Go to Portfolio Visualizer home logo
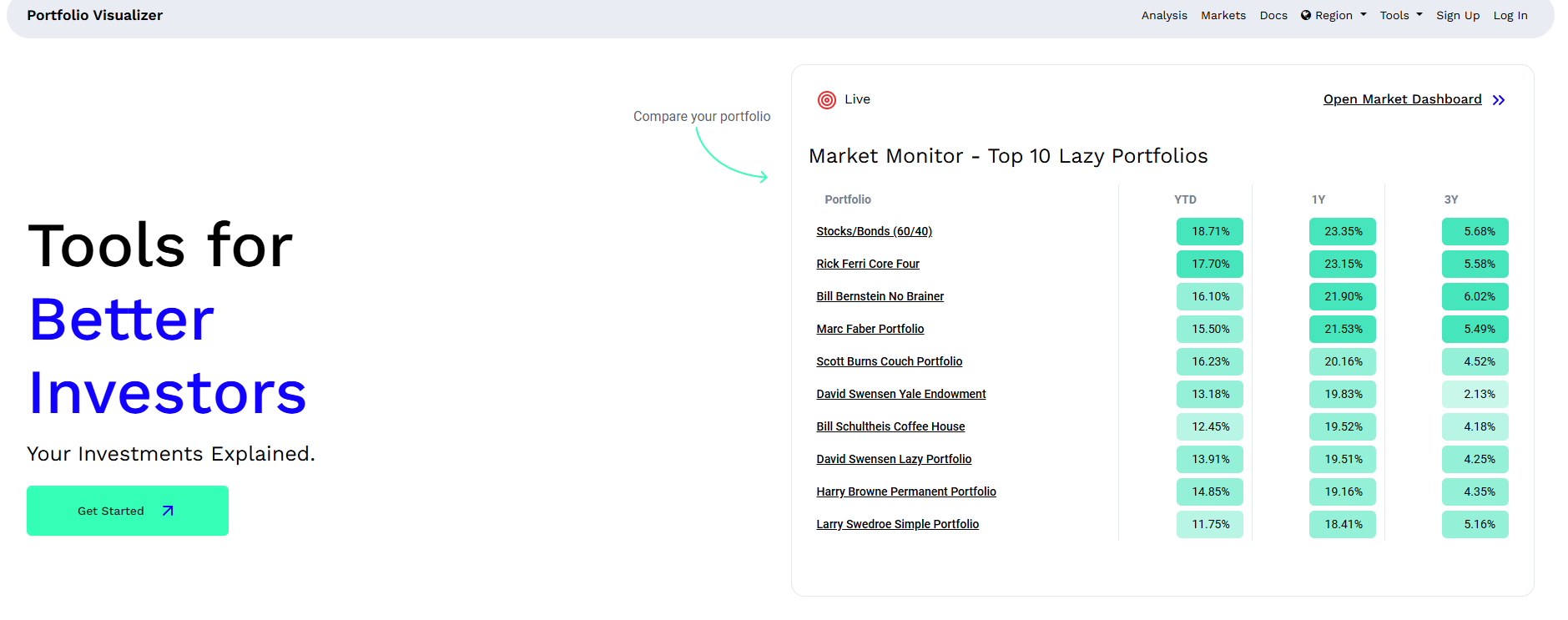The image size is (1568, 620). point(94,15)
